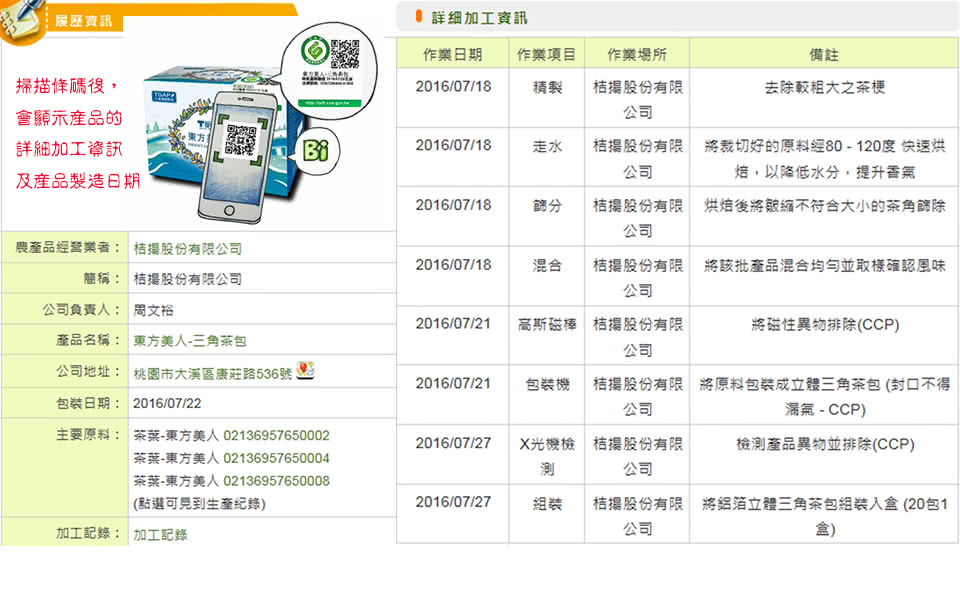Open raw material record 02136957650004
The height and width of the screenshot is (604, 960).
click(276, 458)
